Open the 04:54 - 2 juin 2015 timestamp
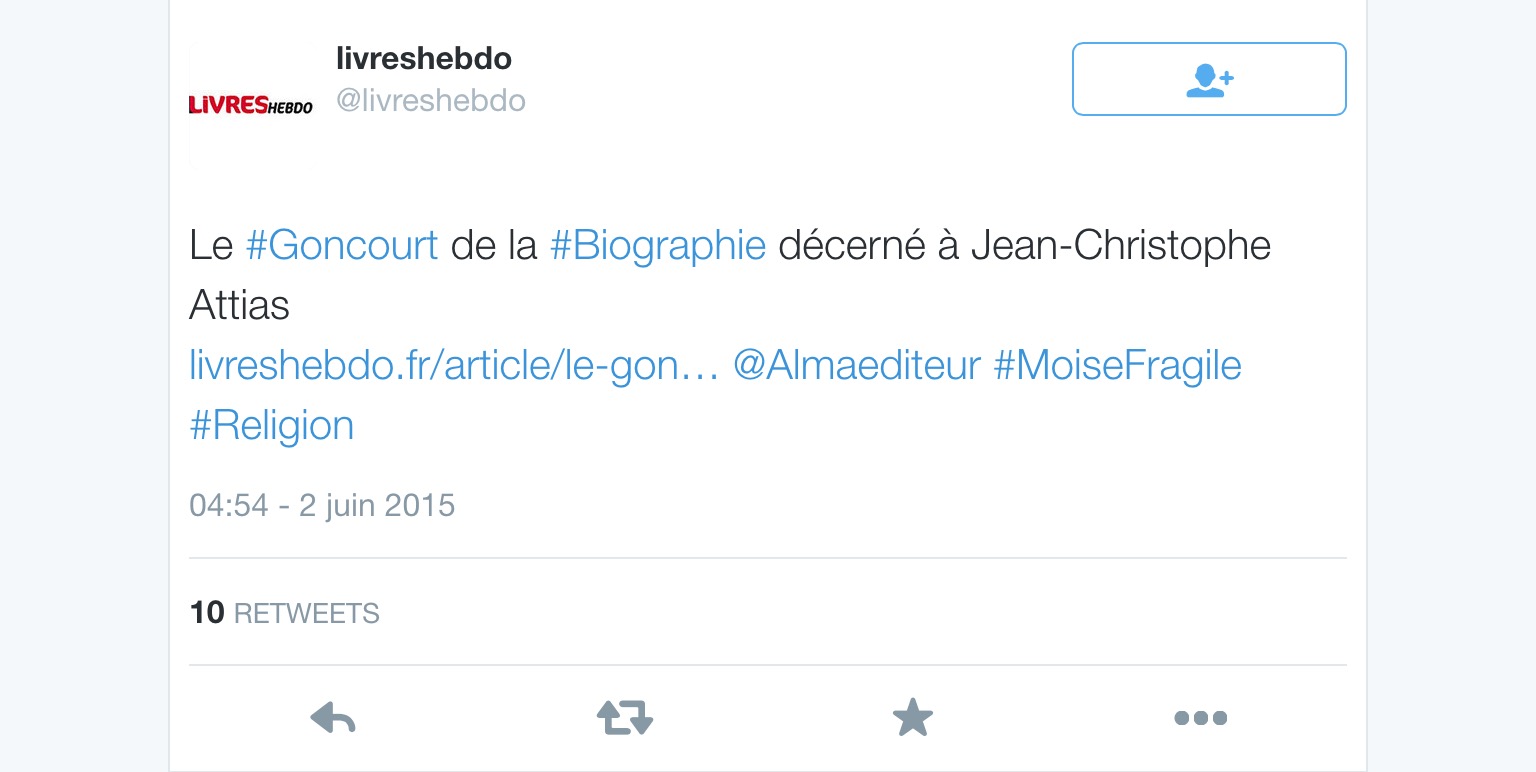 click(x=322, y=505)
